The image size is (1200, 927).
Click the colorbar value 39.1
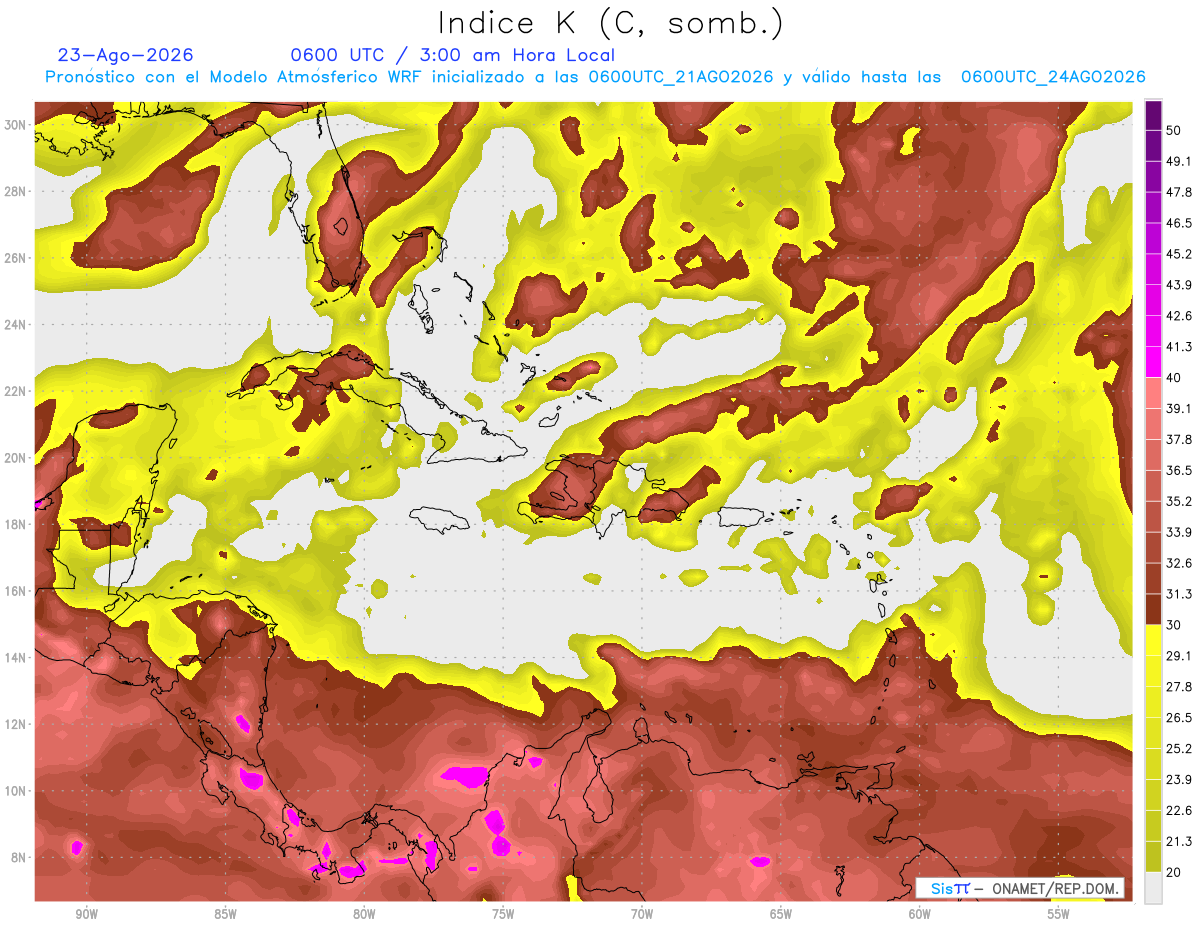(x=1179, y=409)
